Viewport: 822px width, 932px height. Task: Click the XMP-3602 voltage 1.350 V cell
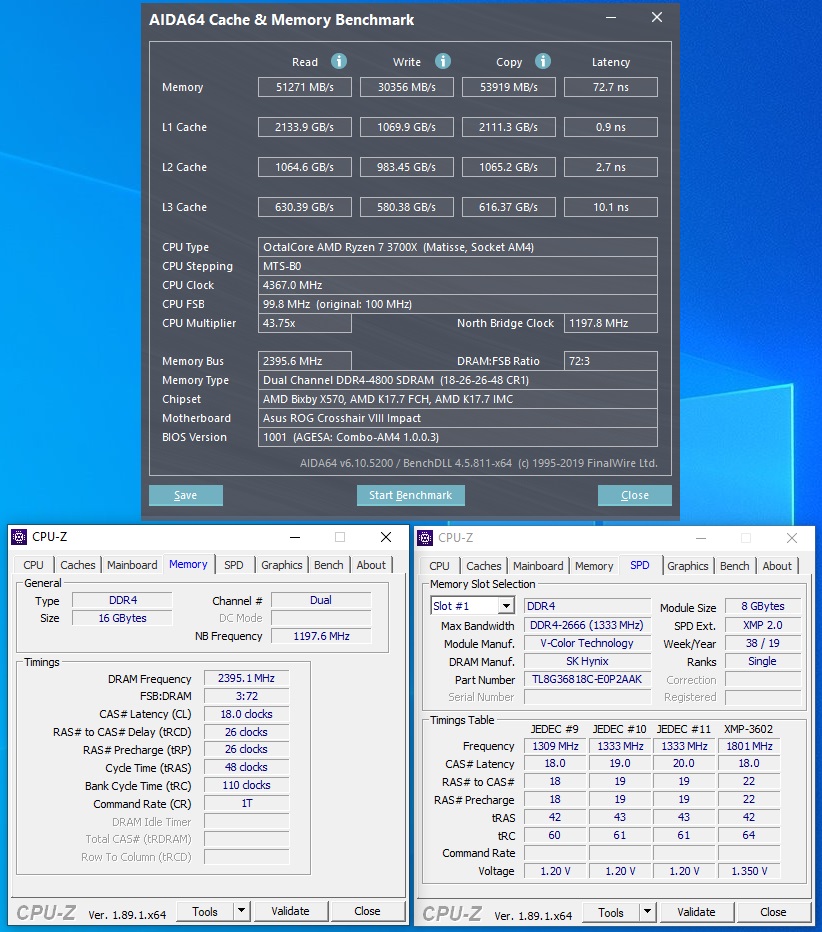pos(749,871)
